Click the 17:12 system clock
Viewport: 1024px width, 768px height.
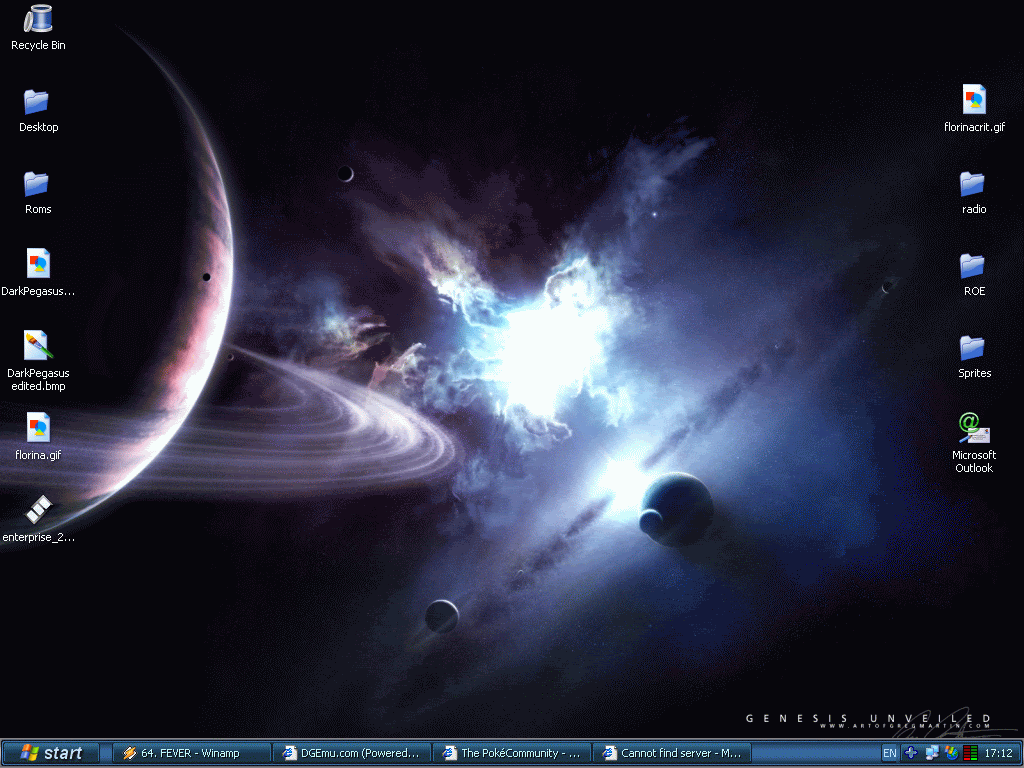pyautogui.click(x=999, y=753)
